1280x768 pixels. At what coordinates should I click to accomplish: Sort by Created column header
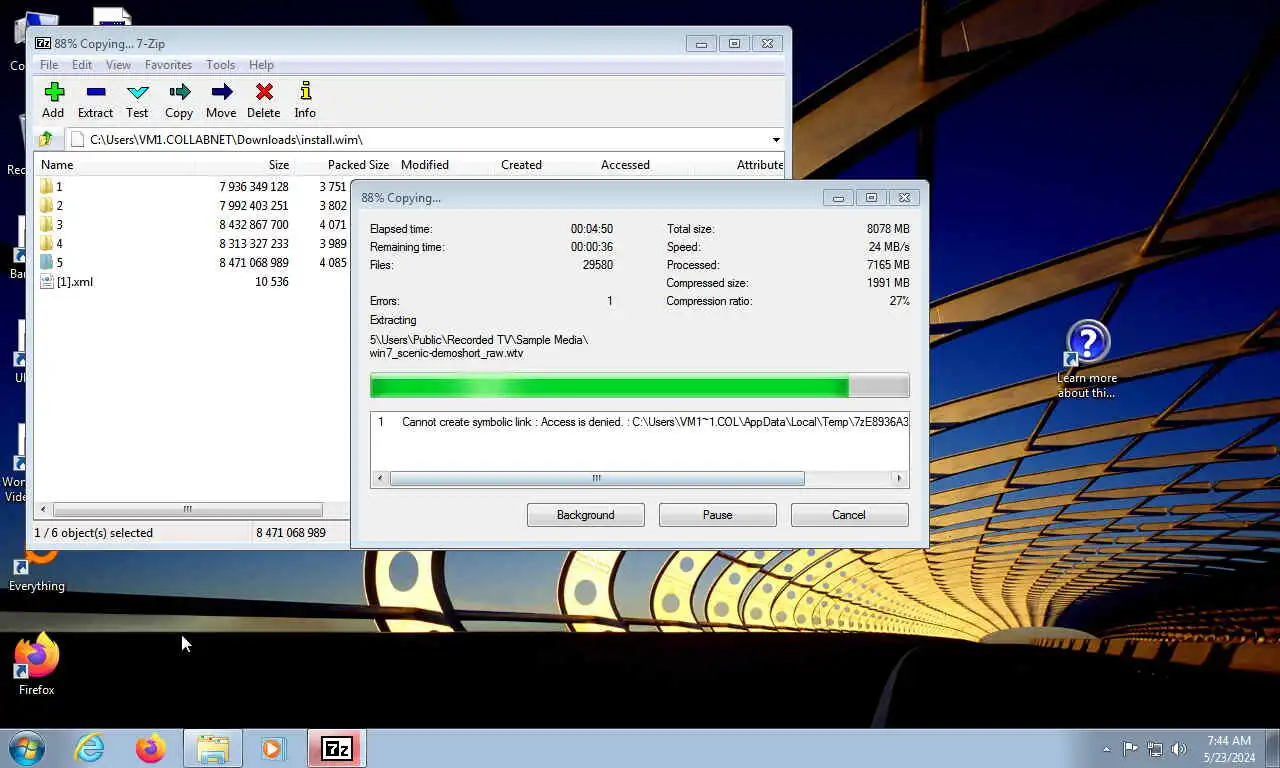pyautogui.click(x=544, y=165)
